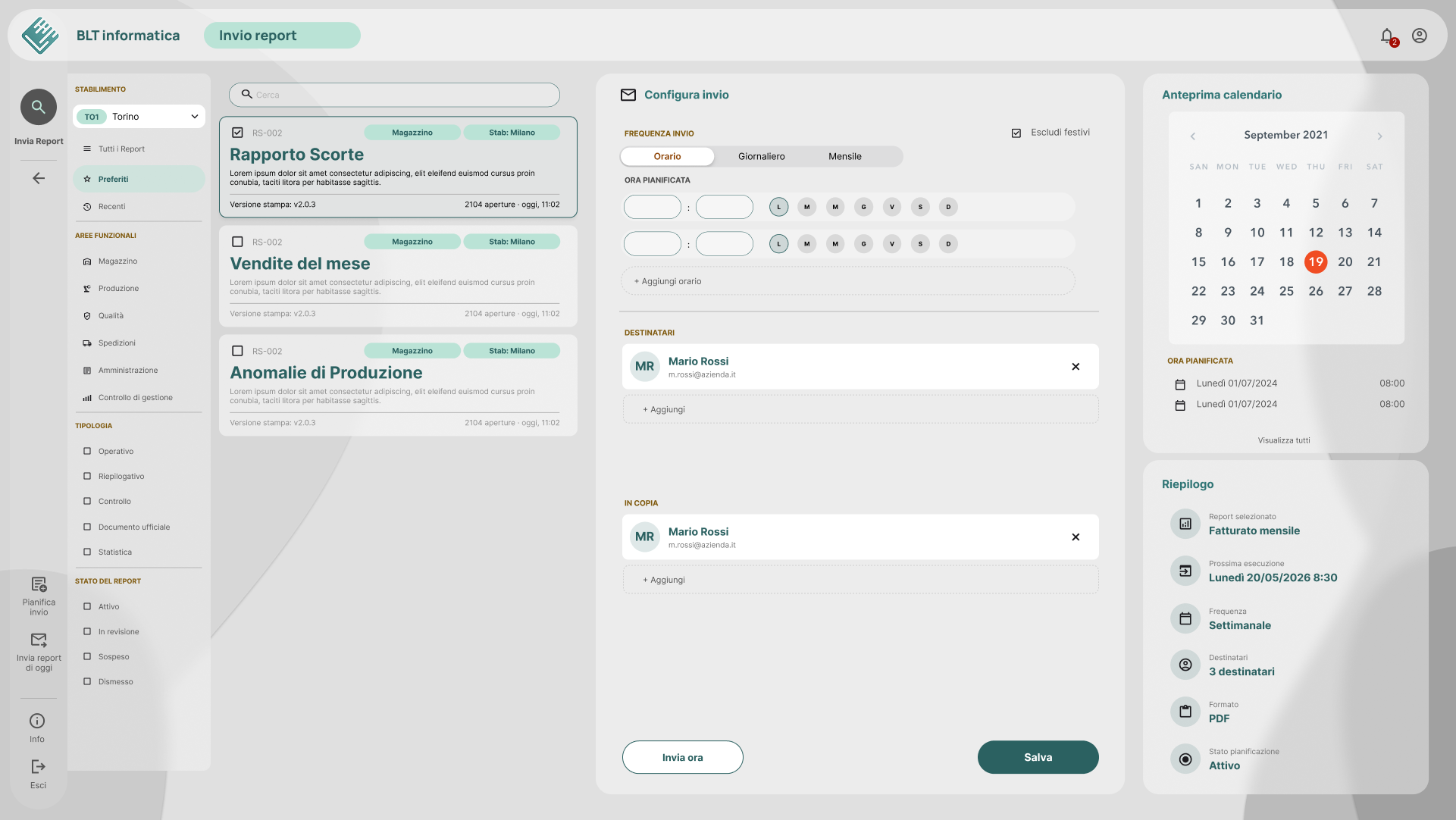Toggle day S in second time row

pos(920,244)
